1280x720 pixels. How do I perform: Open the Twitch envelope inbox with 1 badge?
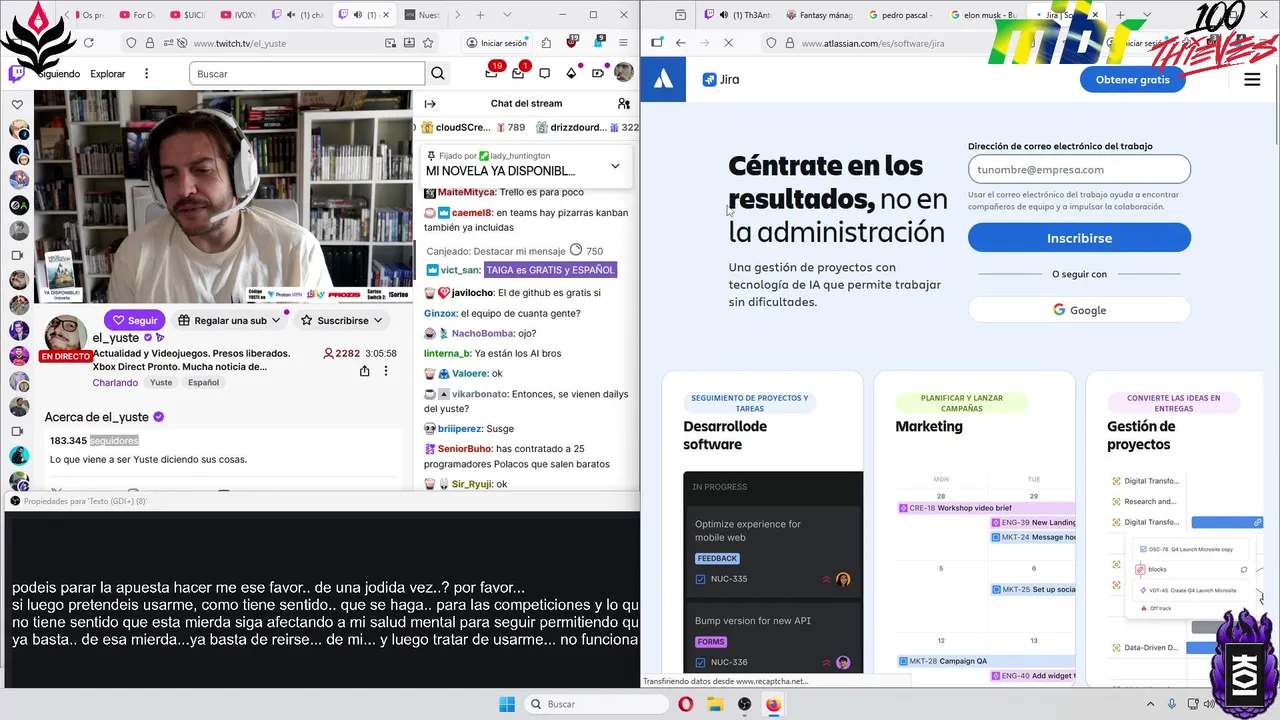coord(518,73)
